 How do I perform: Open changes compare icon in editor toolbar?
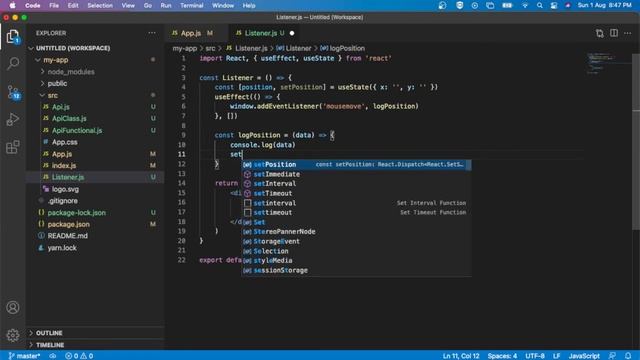tap(599, 33)
